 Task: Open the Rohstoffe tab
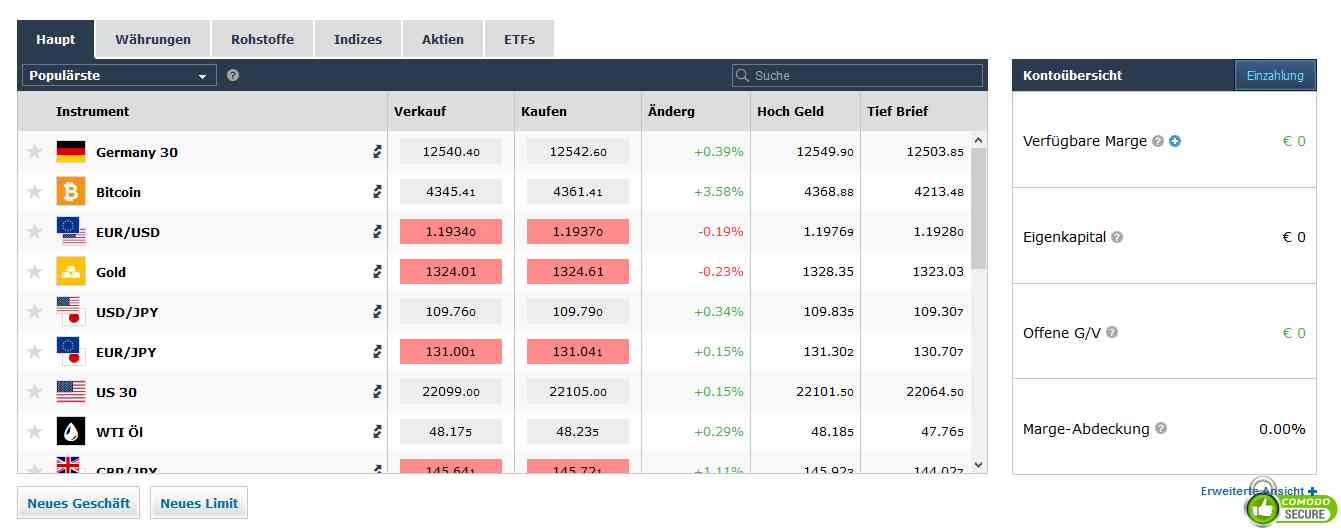(263, 40)
